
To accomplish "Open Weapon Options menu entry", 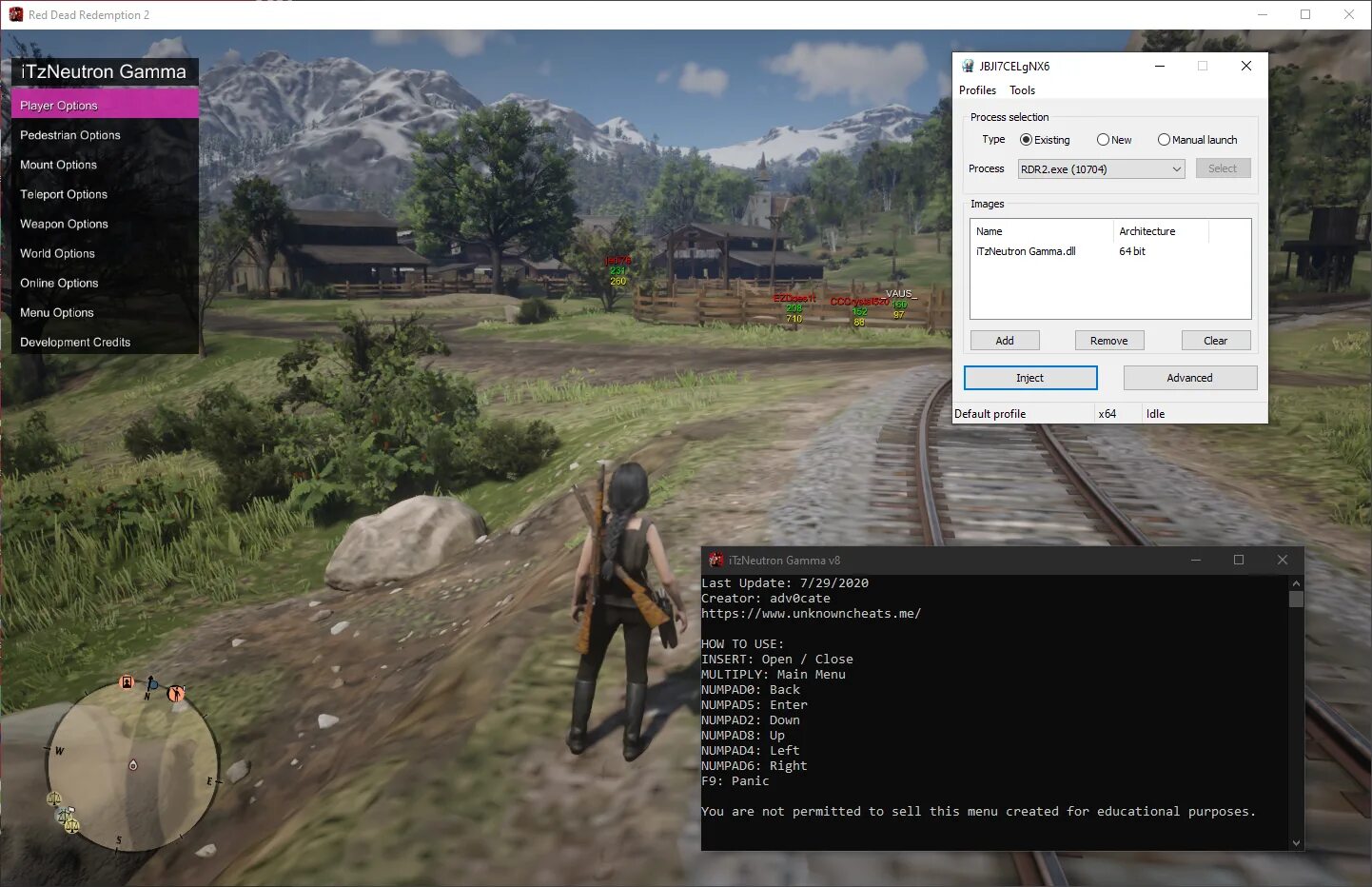I will [x=105, y=223].
